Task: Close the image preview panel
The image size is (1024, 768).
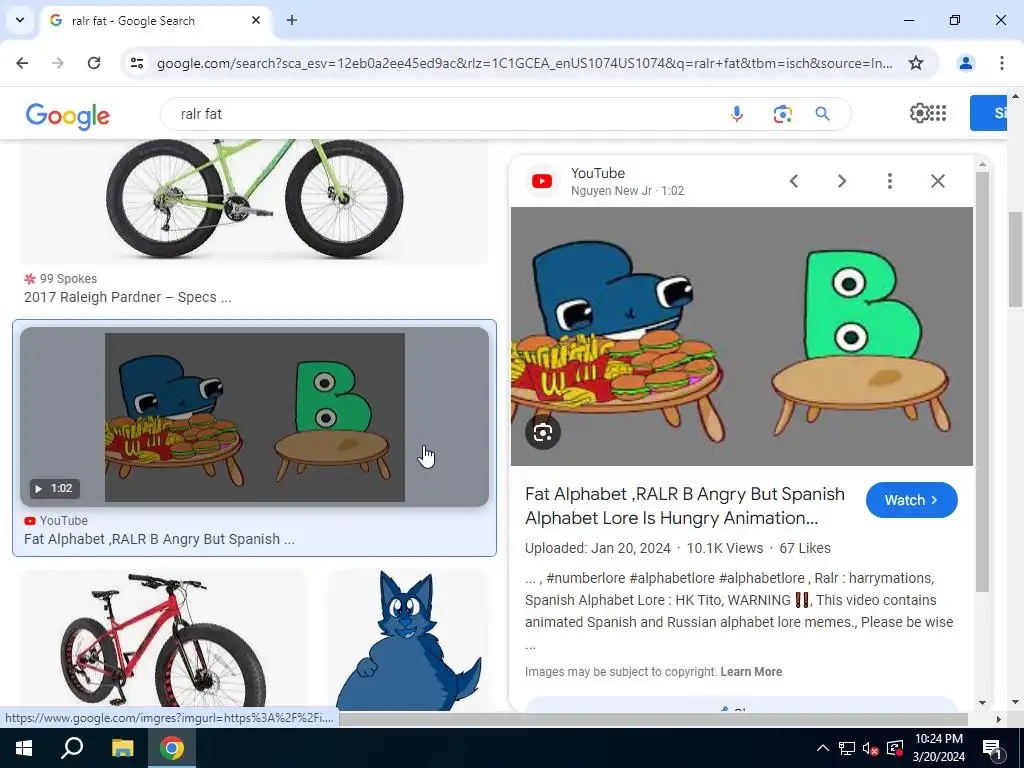Action: (938, 181)
